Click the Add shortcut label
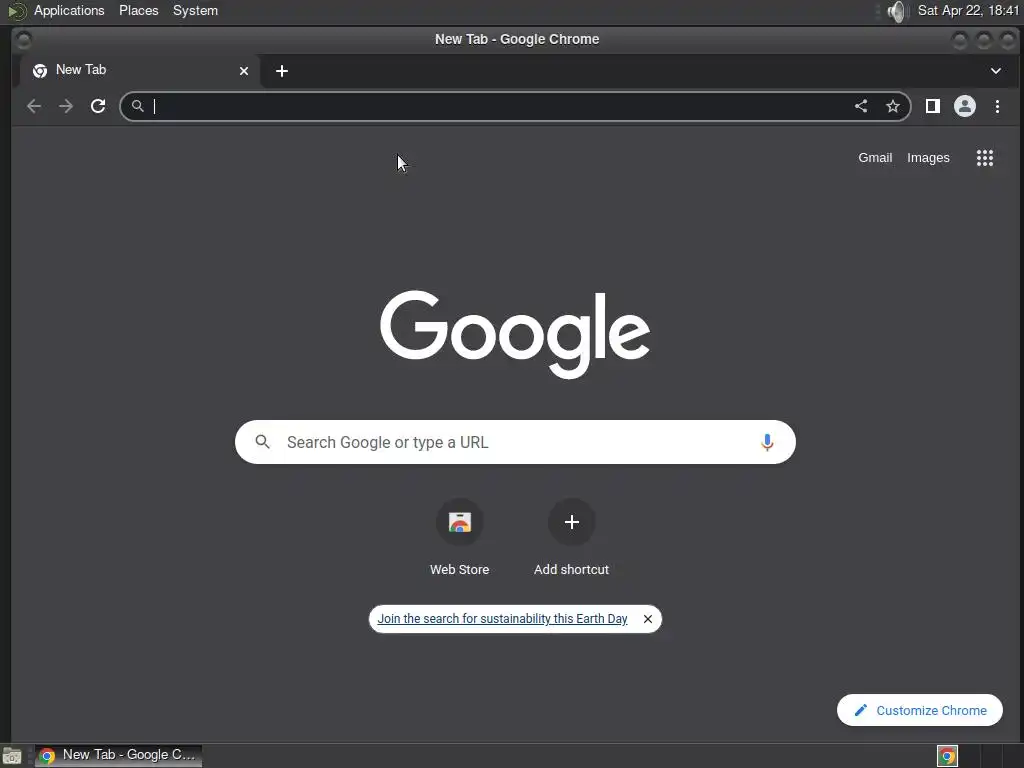This screenshot has height=768, width=1024. tap(571, 569)
